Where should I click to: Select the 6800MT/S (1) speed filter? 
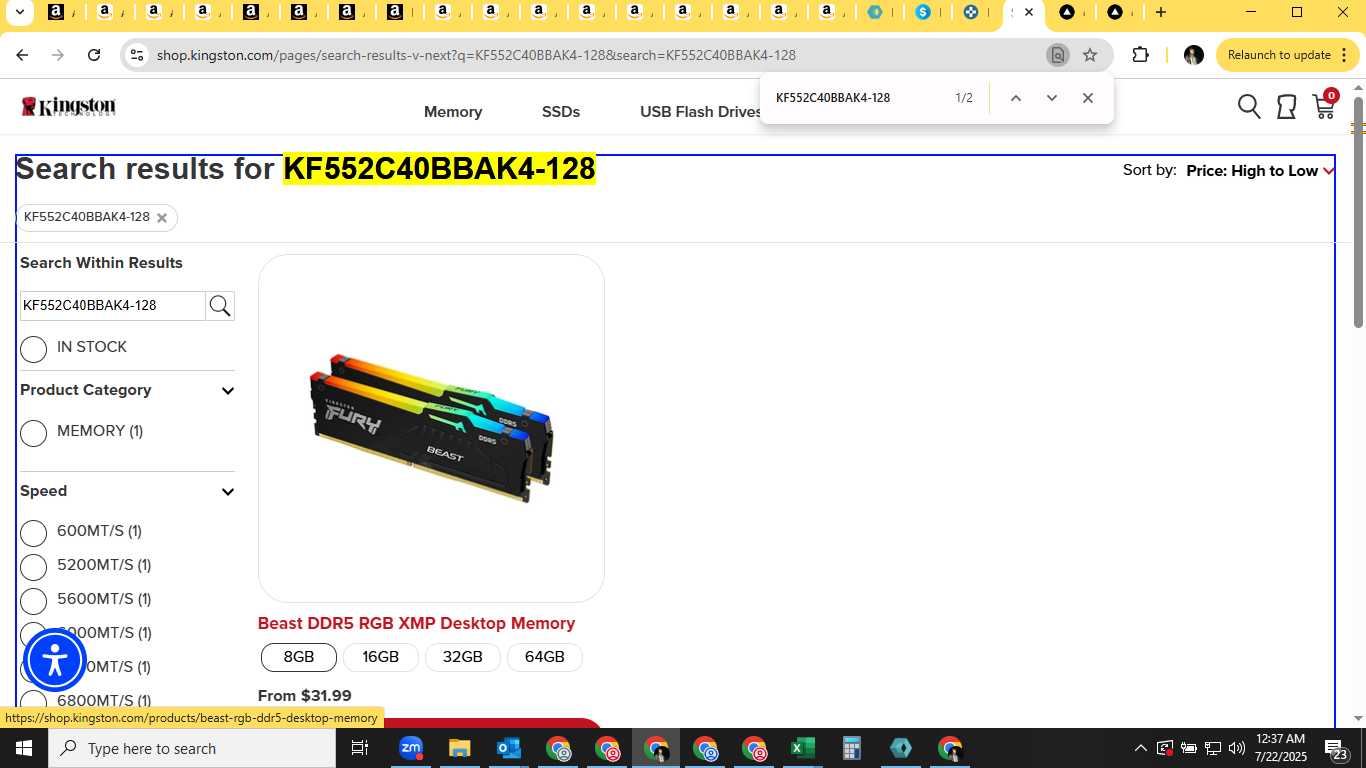pos(34,702)
